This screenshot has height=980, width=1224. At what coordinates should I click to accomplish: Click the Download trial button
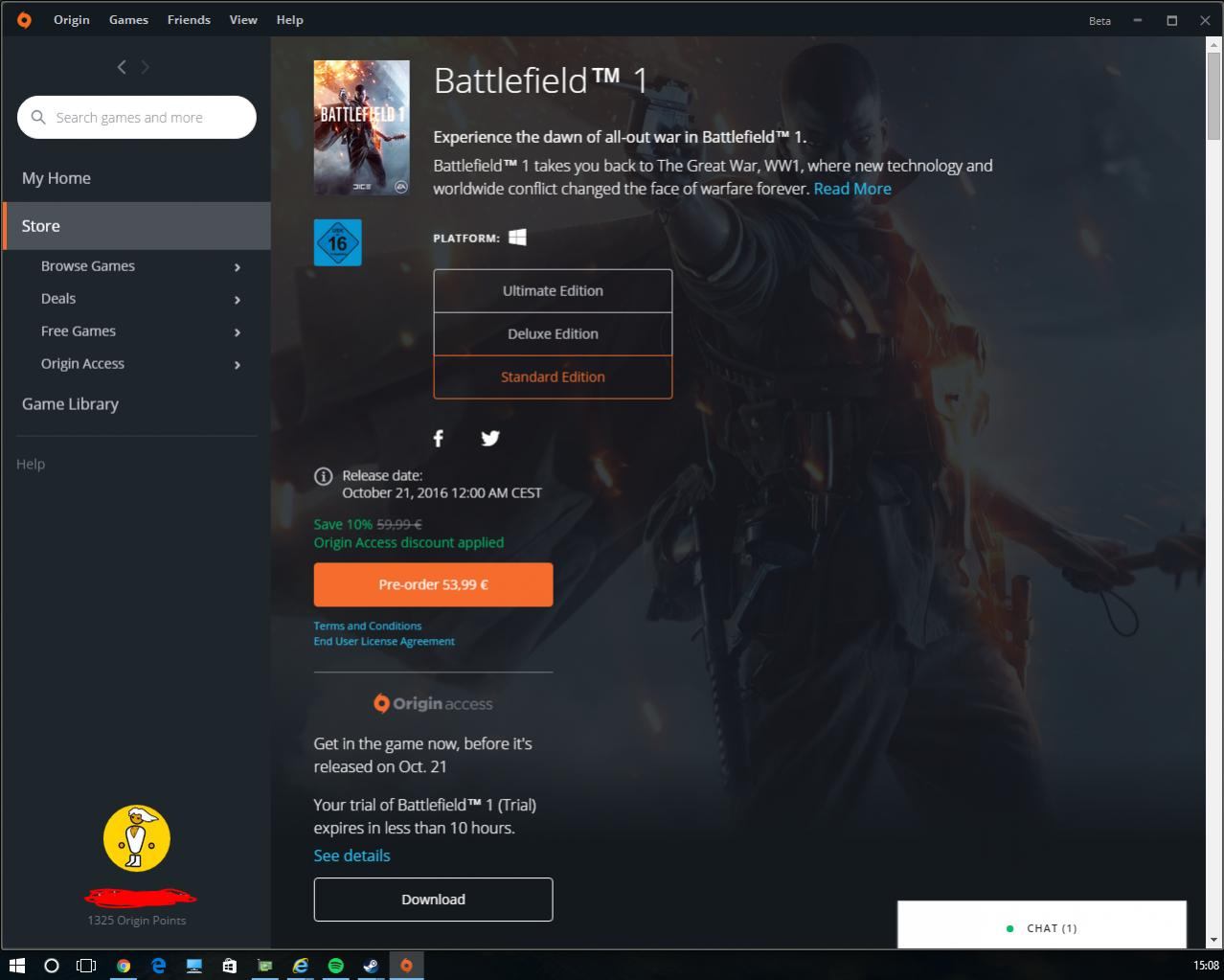433,900
